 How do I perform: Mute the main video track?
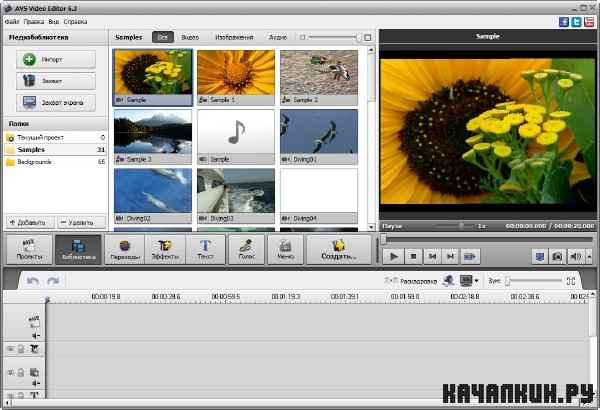[x=36, y=336]
